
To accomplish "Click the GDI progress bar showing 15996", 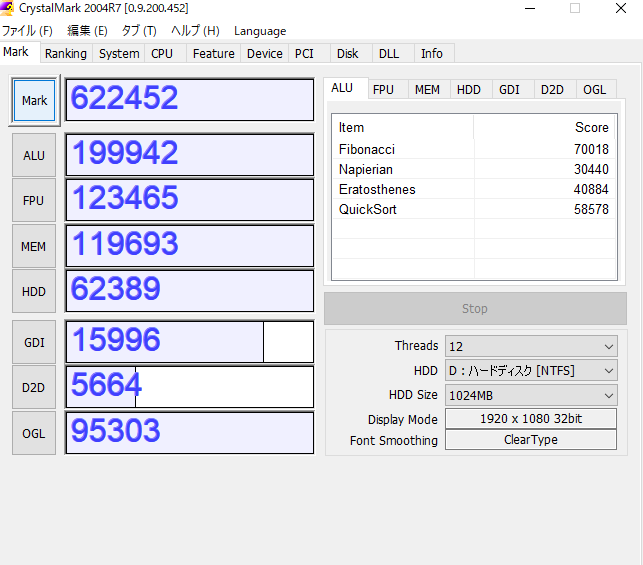I will pyautogui.click(x=190, y=342).
